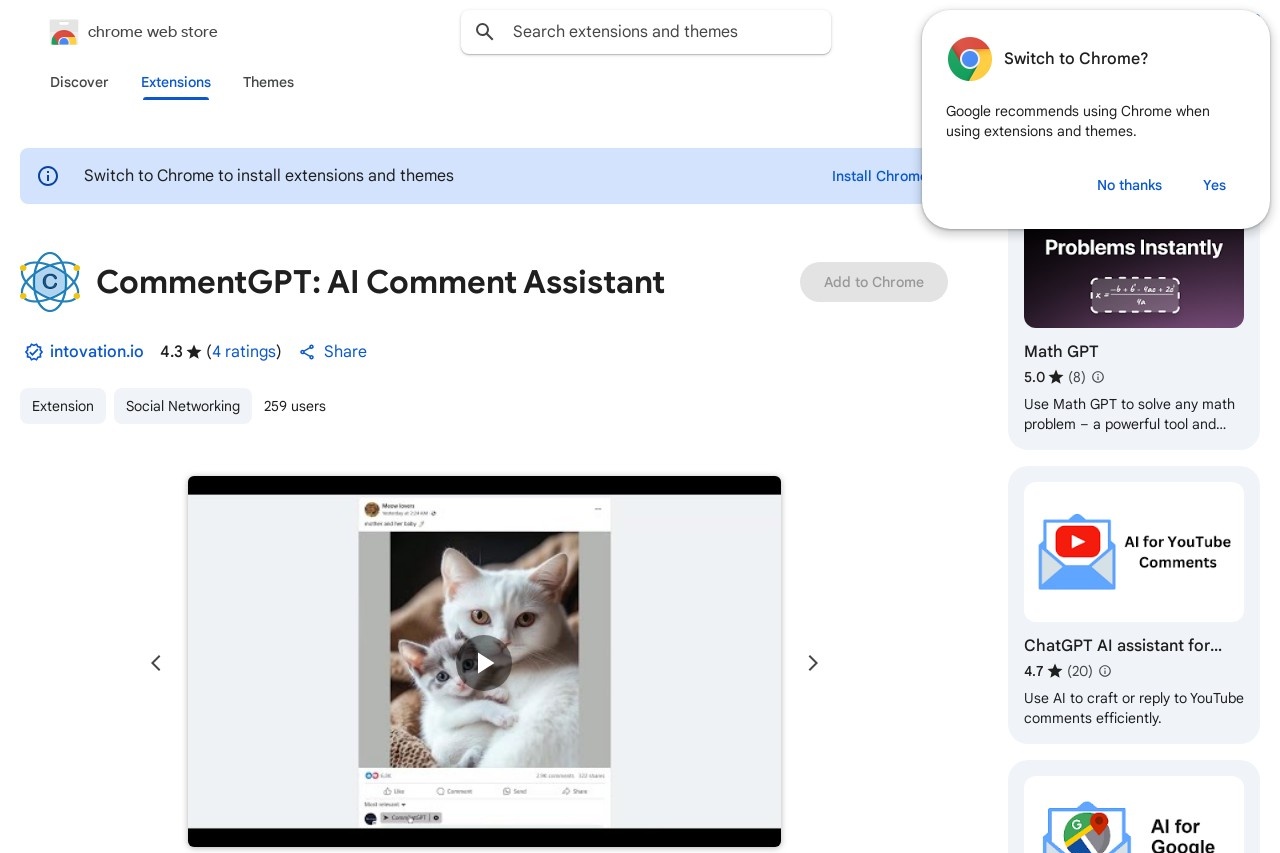Open AI for YouTube Comments thumbnail
The width and height of the screenshot is (1280, 853).
tap(1134, 552)
